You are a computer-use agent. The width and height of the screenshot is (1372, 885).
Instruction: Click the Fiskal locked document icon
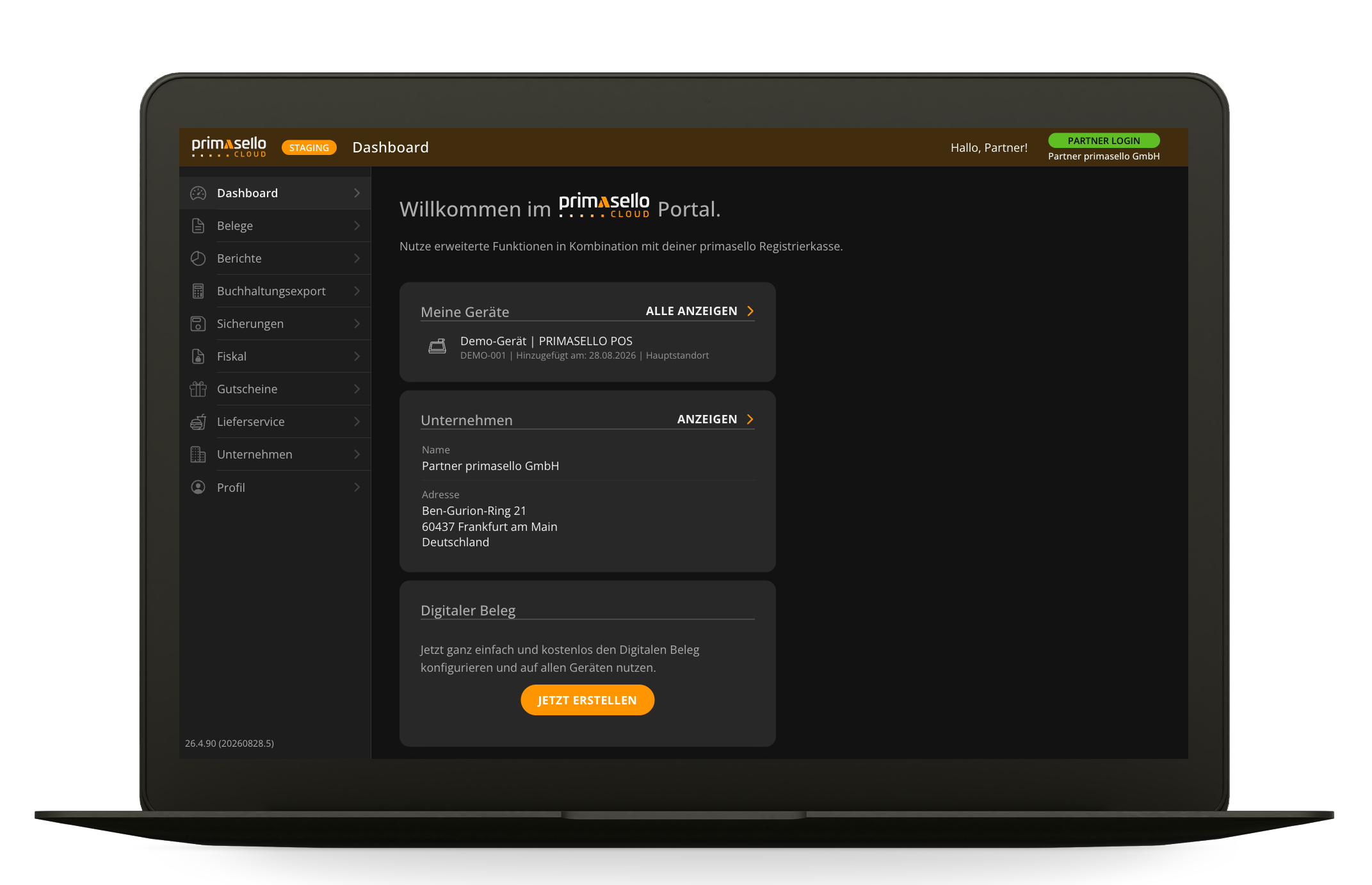[x=198, y=357]
